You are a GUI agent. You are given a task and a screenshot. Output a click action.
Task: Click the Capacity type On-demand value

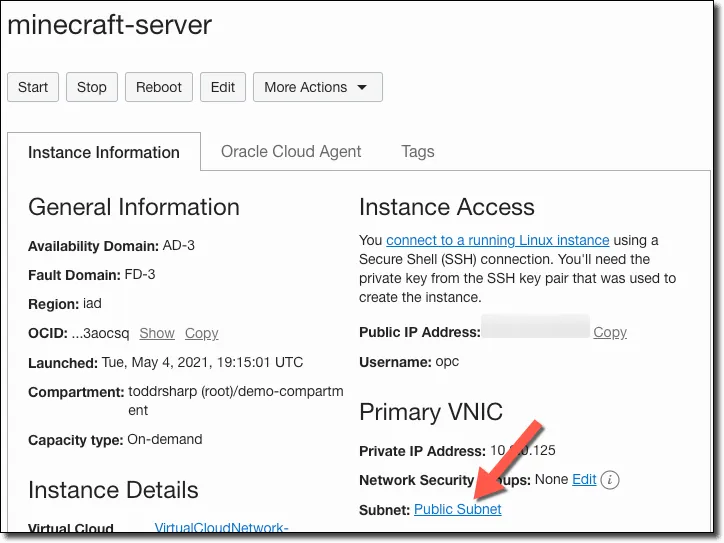[165, 439]
